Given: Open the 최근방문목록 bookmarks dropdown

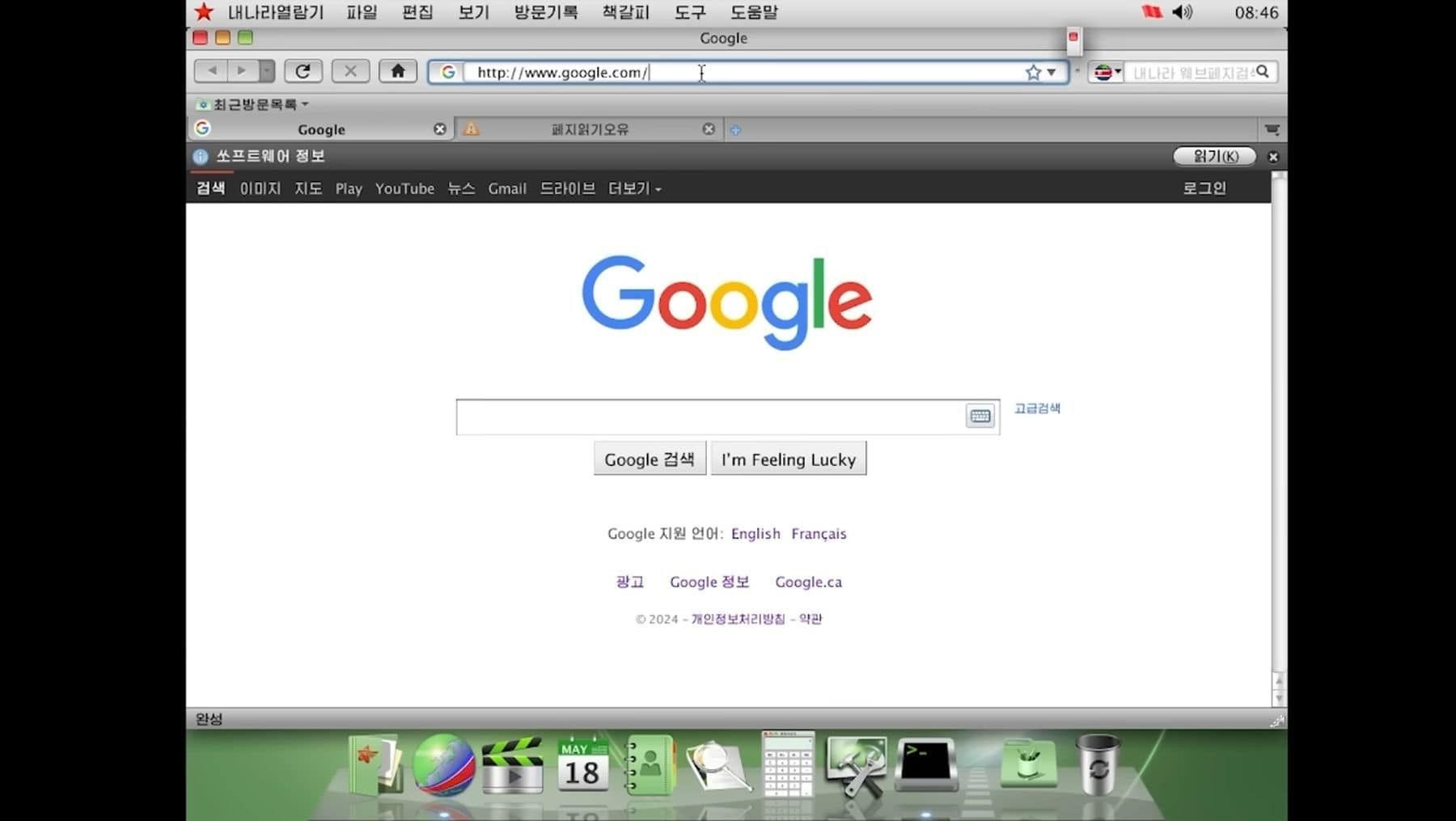Looking at the screenshot, I should click(x=254, y=104).
